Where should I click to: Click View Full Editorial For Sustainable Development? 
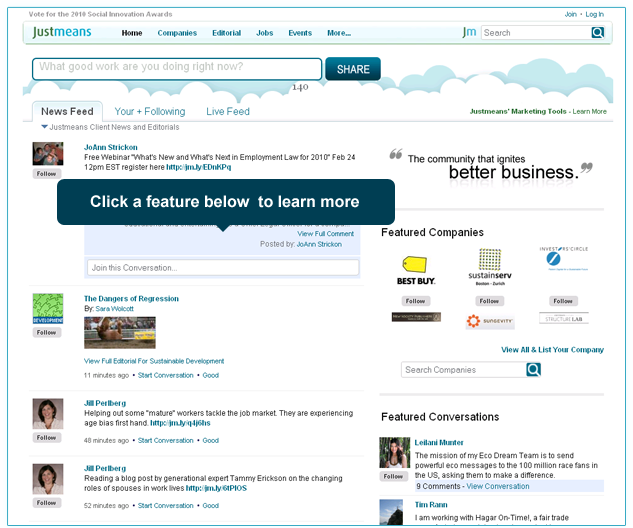point(154,361)
